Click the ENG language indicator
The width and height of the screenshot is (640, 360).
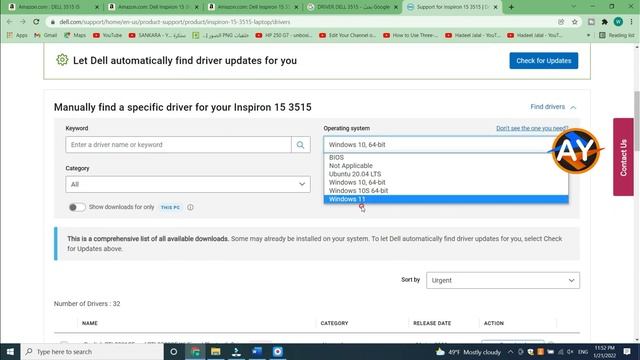(583, 351)
